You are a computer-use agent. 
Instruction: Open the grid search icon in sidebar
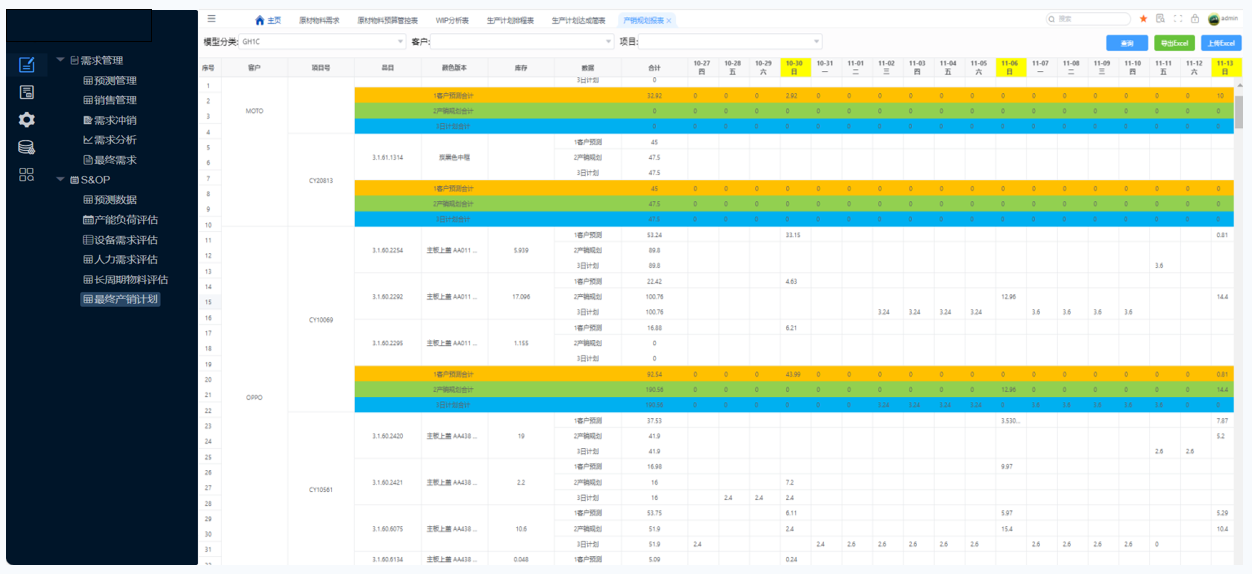tap(27, 174)
